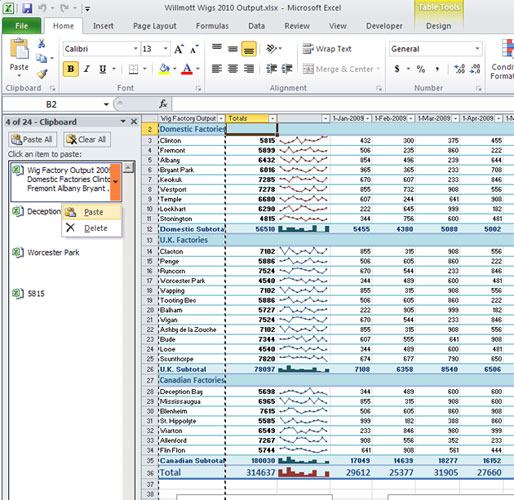Screen dimensions: 514x500
Task: Click the Domestic Subtotal total cell 56510
Action: coord(265,229)
